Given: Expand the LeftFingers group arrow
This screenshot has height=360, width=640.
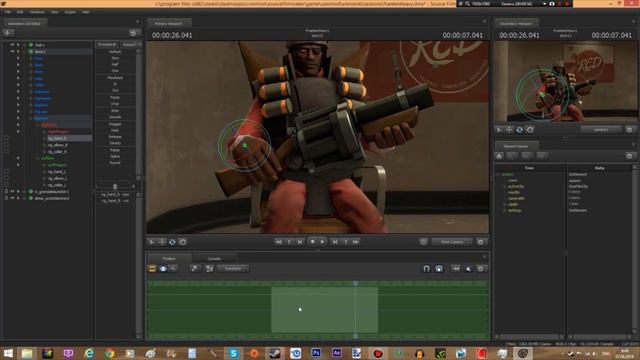Looking at the screenshot, I should pyautogui.click(x=18, y=165).
